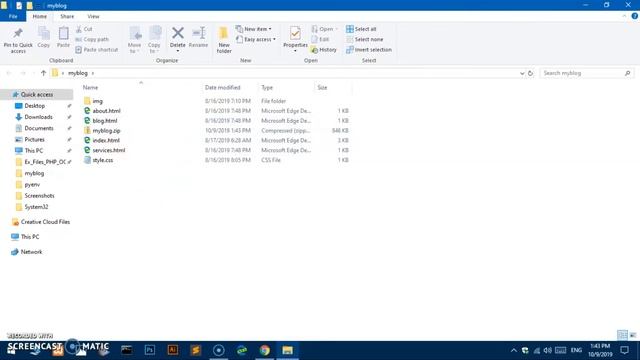640x360 pixels.
Task: Switch to the View ribbon tab
Action: coord(93,16)
